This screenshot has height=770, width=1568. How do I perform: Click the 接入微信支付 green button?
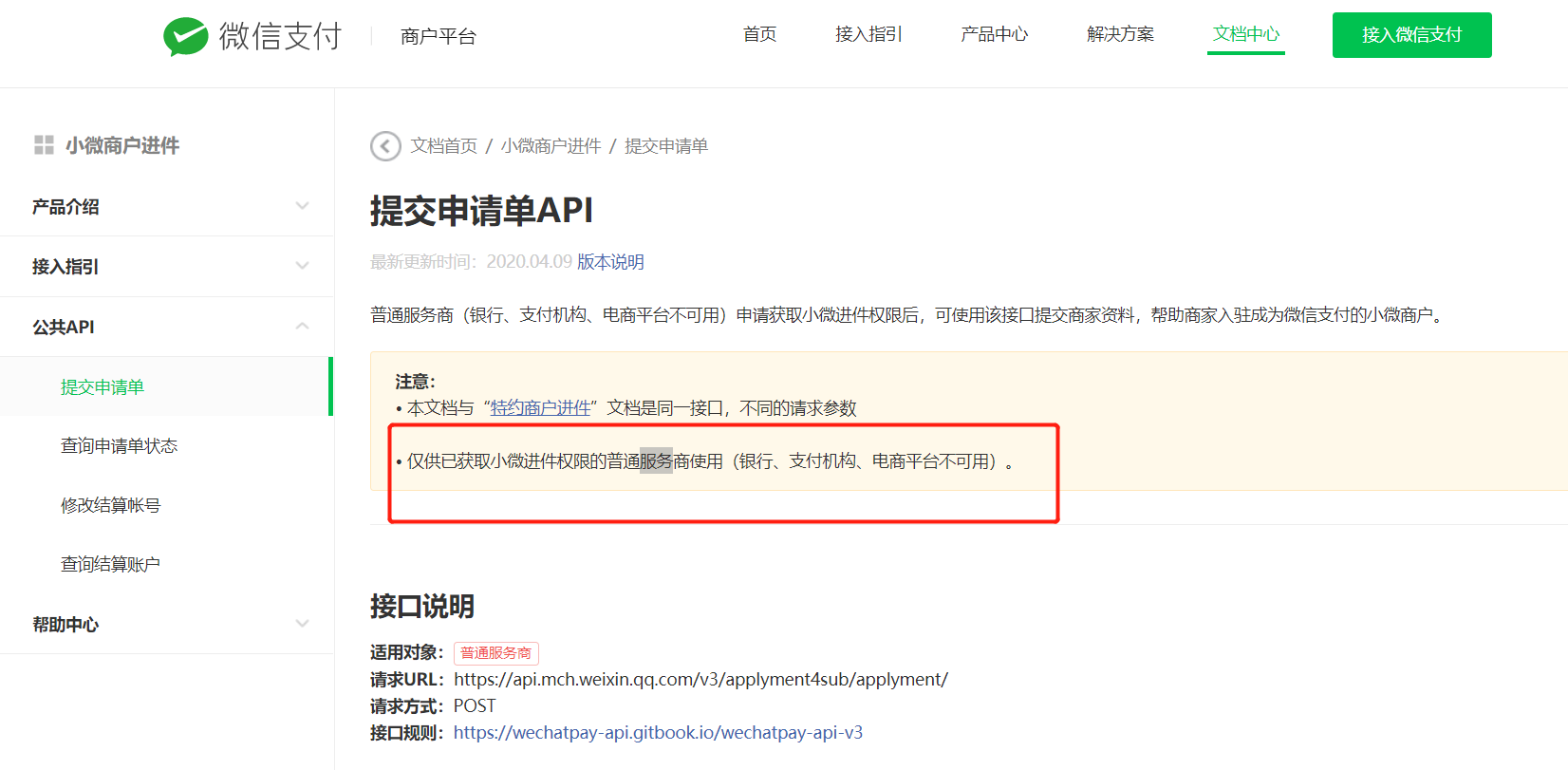(x=1412, y=35)
